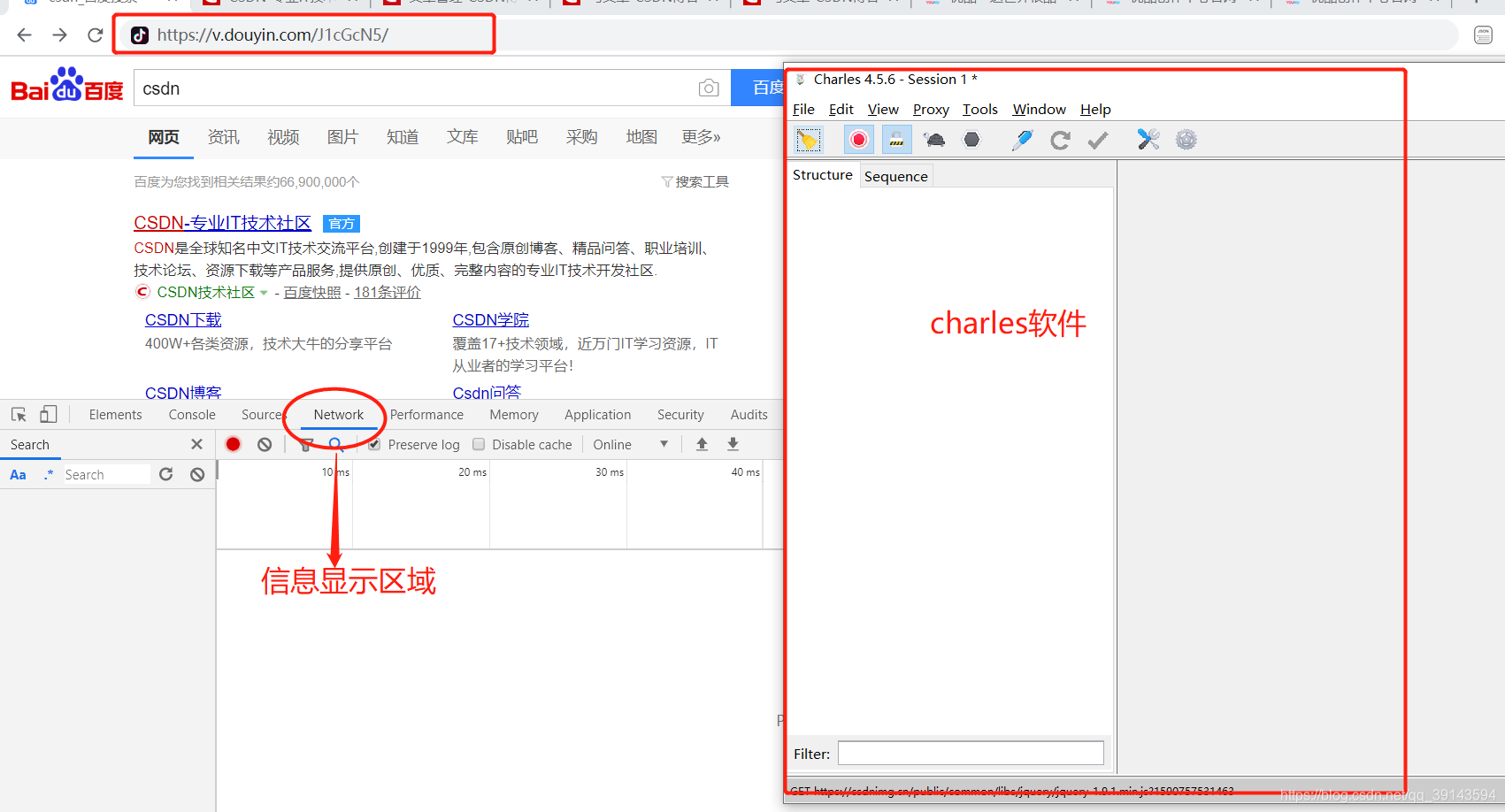Open Charles File menu
Screen dimensions: 1505x812
[x=803, y=110]
